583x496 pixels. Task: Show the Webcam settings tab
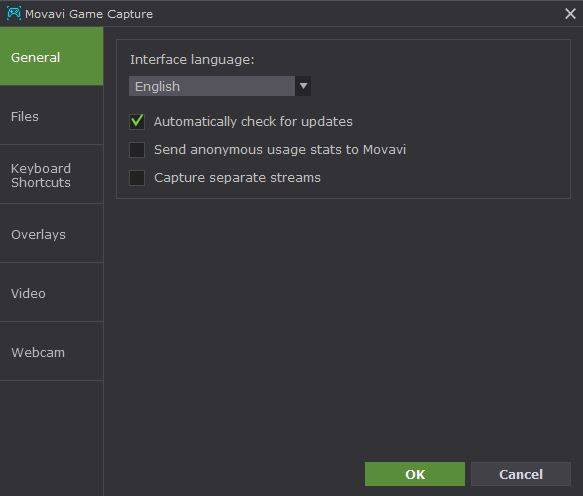51,352
